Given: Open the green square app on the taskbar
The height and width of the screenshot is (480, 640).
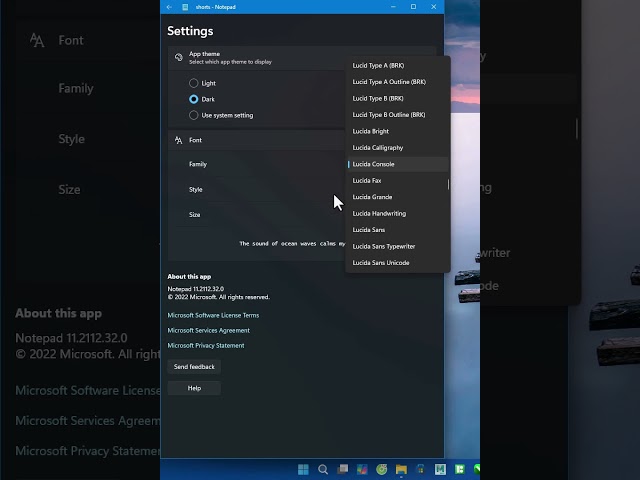Looking at the screenshot, I should [460, 469].
